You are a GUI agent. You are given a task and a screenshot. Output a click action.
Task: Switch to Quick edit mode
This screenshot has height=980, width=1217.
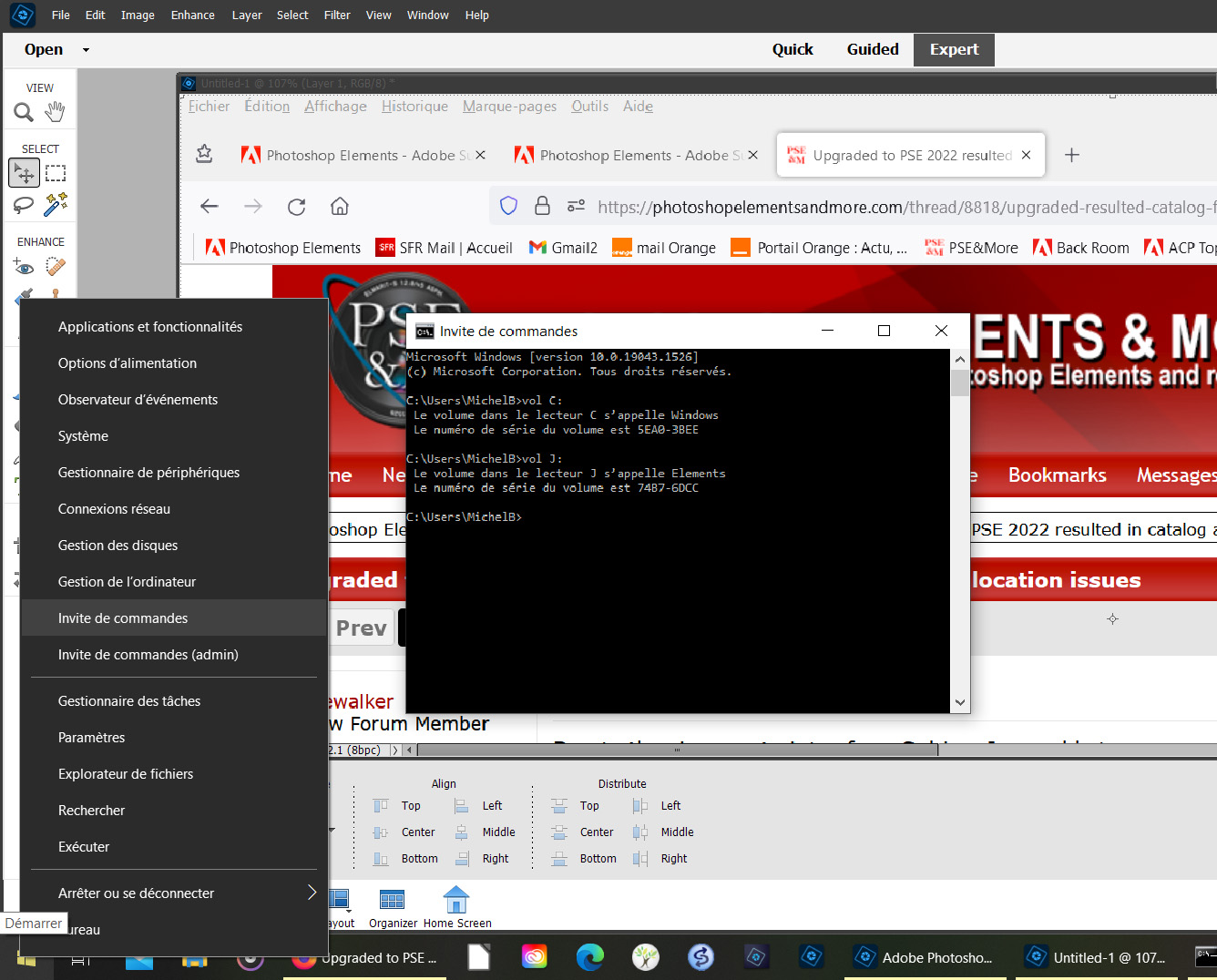(x=793, y=50)
